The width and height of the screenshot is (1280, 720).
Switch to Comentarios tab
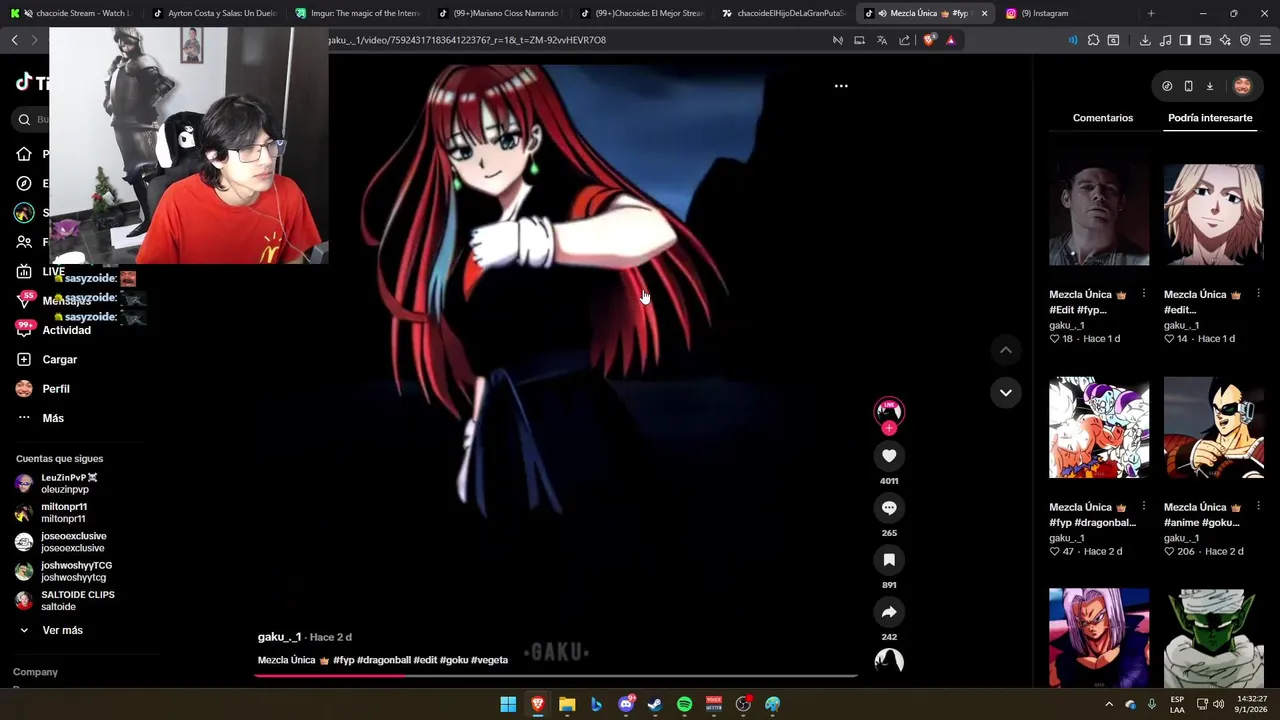1103,118
